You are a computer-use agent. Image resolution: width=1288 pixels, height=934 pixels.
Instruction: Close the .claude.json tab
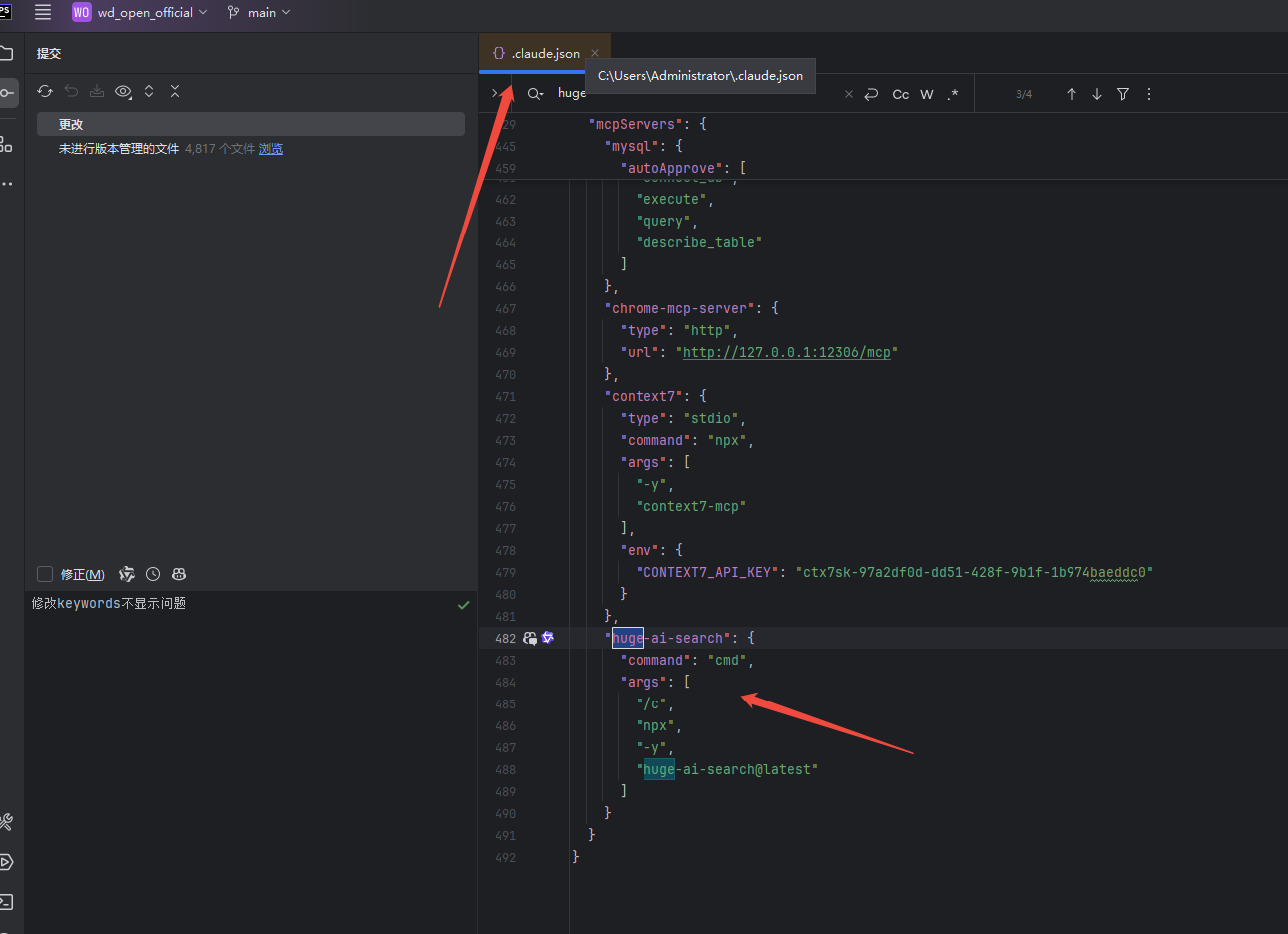coord(595,53)
